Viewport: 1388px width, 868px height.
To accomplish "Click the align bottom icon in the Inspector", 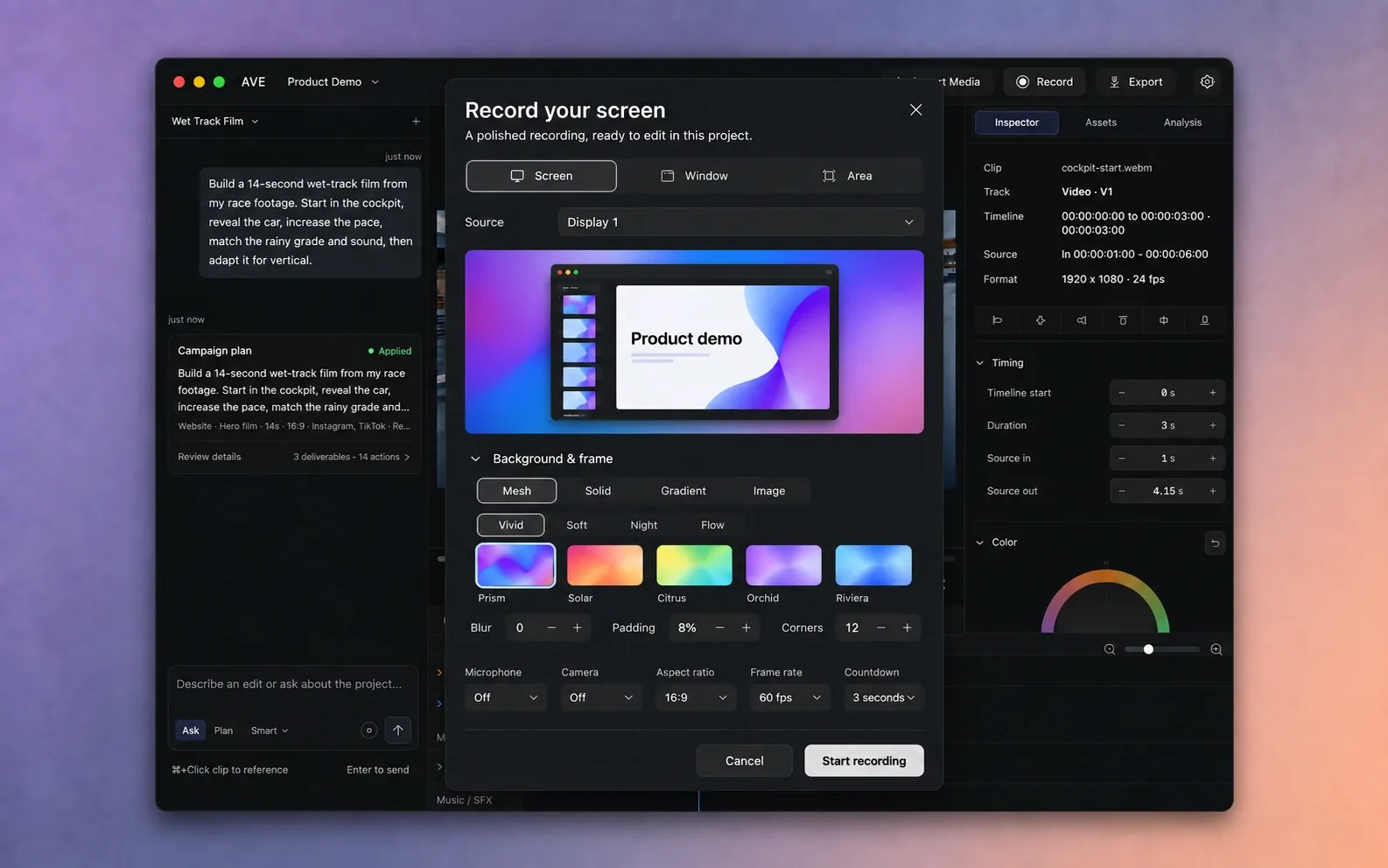I will tap(1205, 320).
